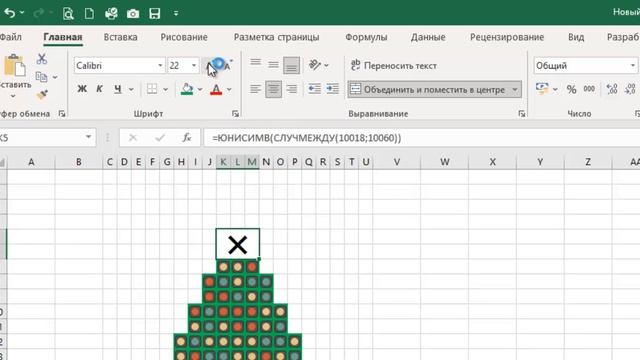Decrease indent icon
The image size is (640, 360).
pyautogui.click(x=314, y=89)
